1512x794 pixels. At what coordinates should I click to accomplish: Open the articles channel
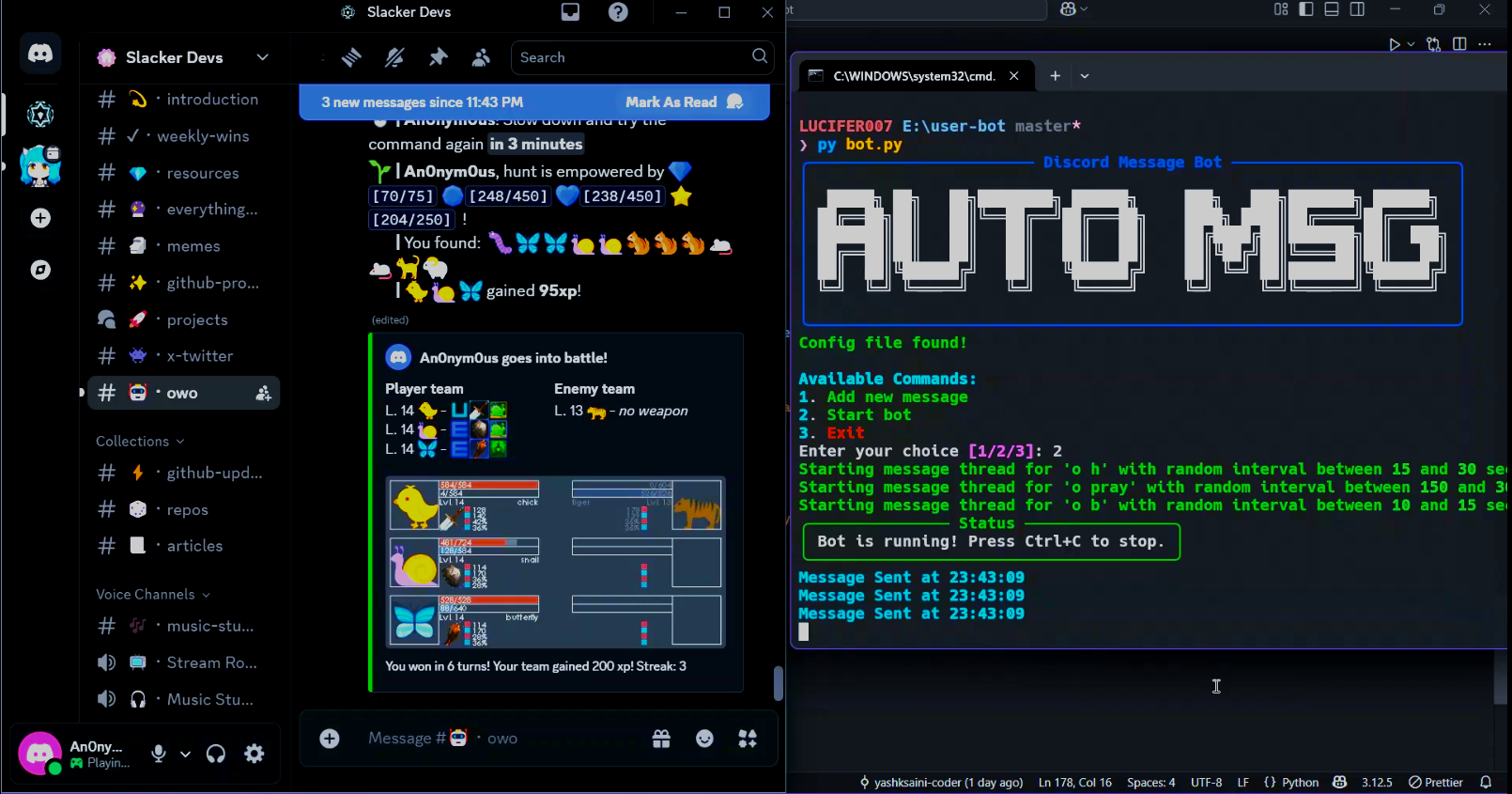pos(184,546)
